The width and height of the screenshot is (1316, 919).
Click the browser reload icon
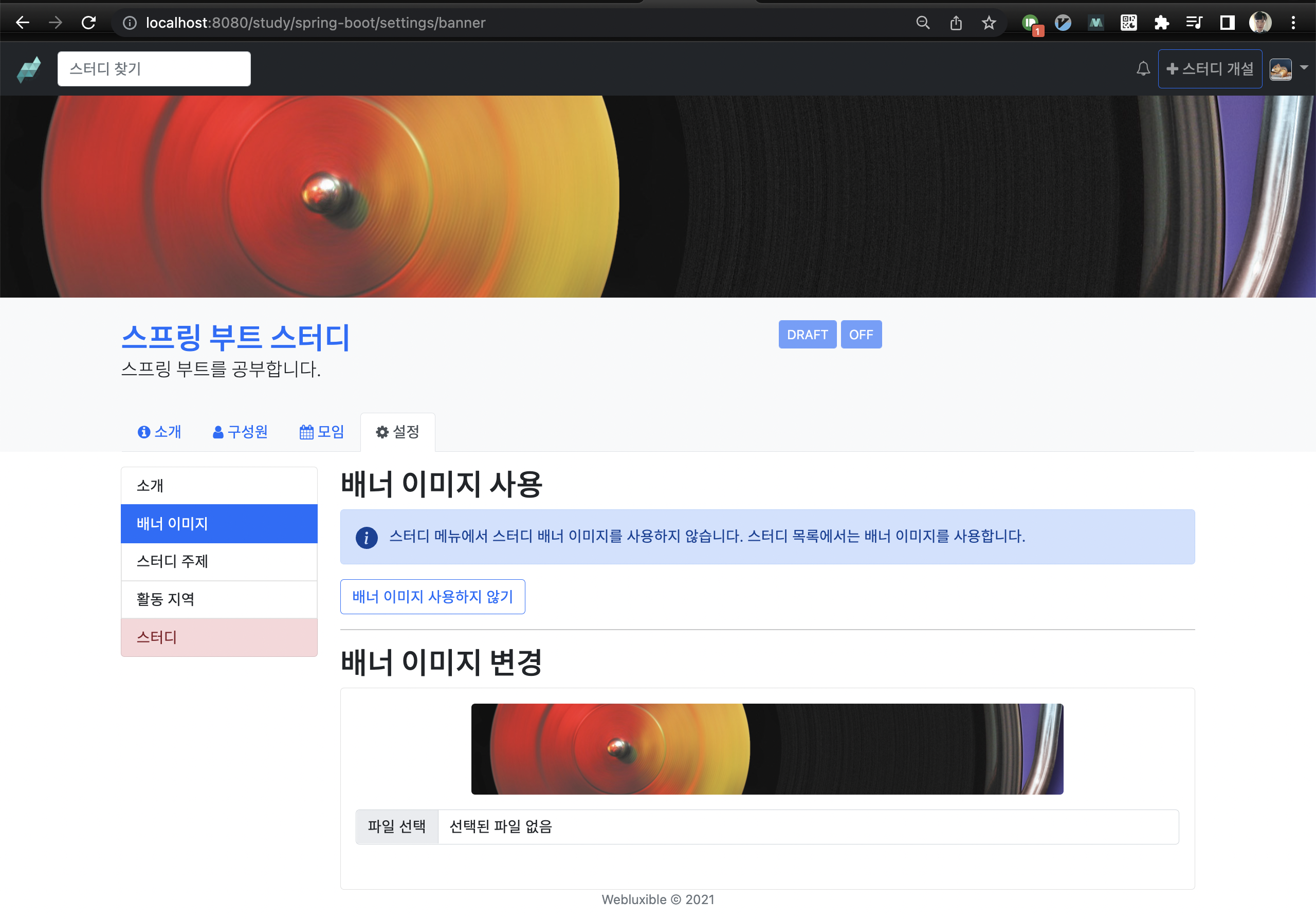click(88, 23)
